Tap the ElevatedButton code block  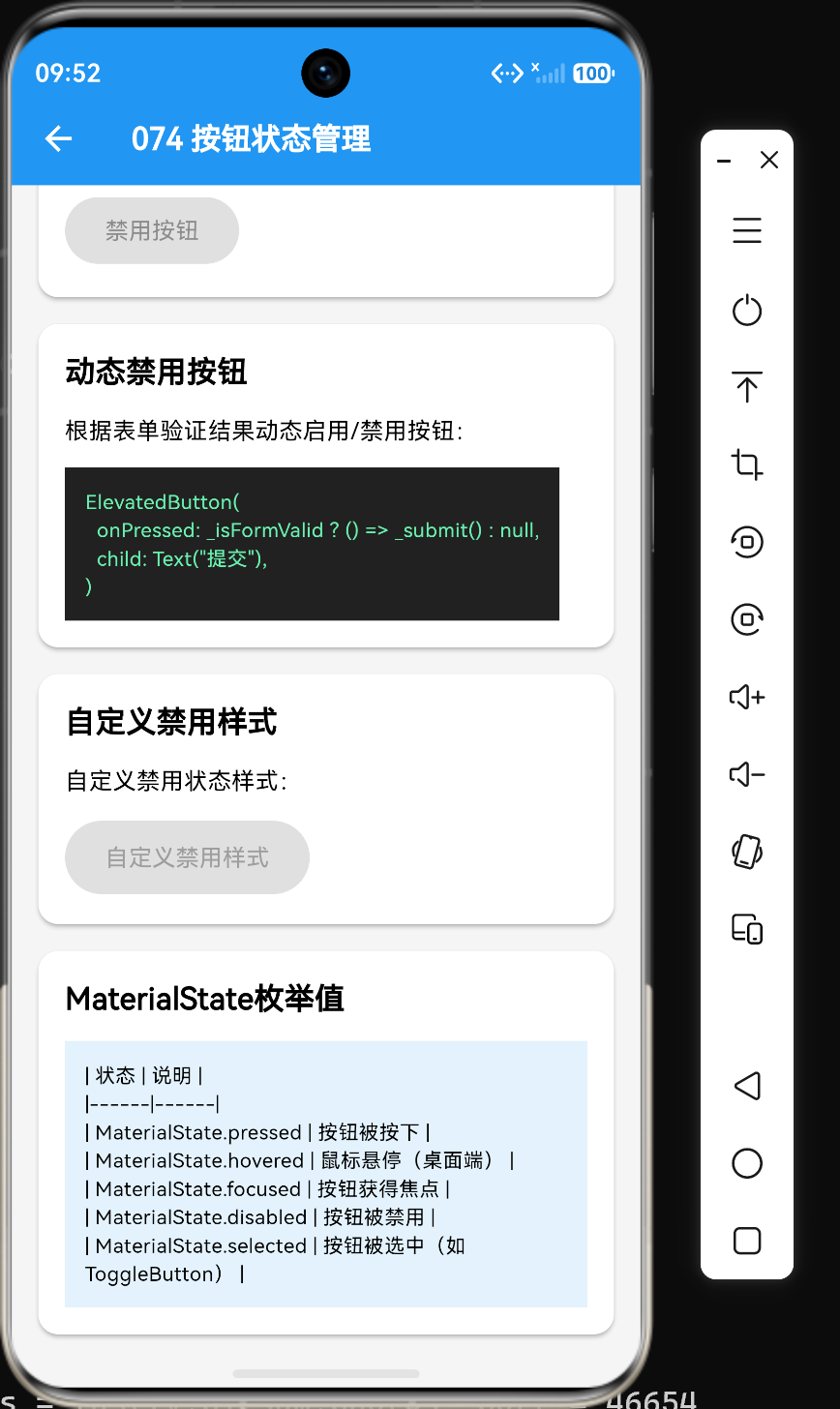pyautogui.click(x=312, y=544)
